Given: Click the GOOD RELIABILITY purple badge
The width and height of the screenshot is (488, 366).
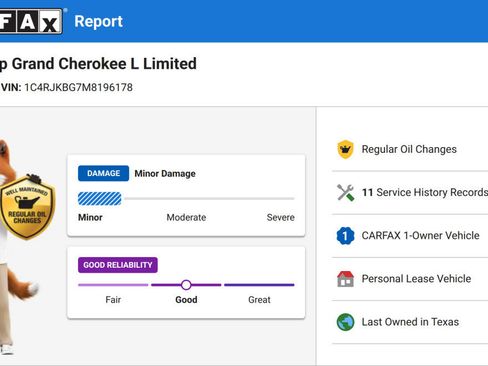Looking at the screenshot, I should [118, 265].
